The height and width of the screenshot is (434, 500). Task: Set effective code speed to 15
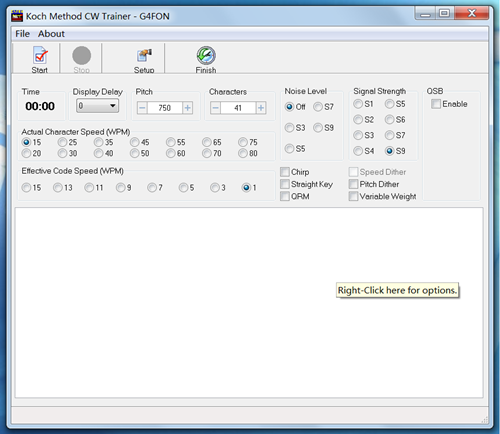coord(26,188)
